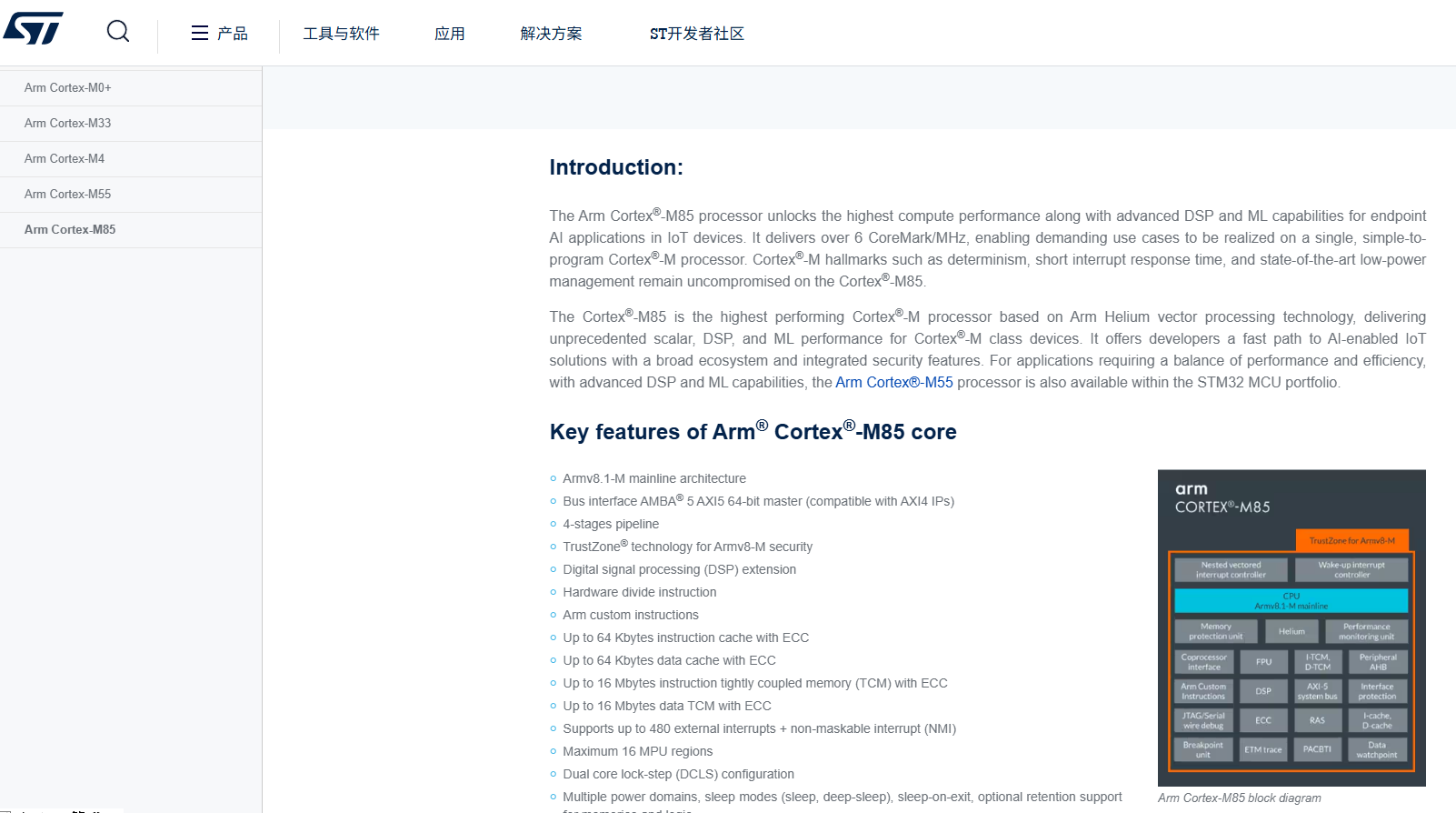Open the 产品 menu
This screenshot has width=1456, height=813.
coord(233,34)
